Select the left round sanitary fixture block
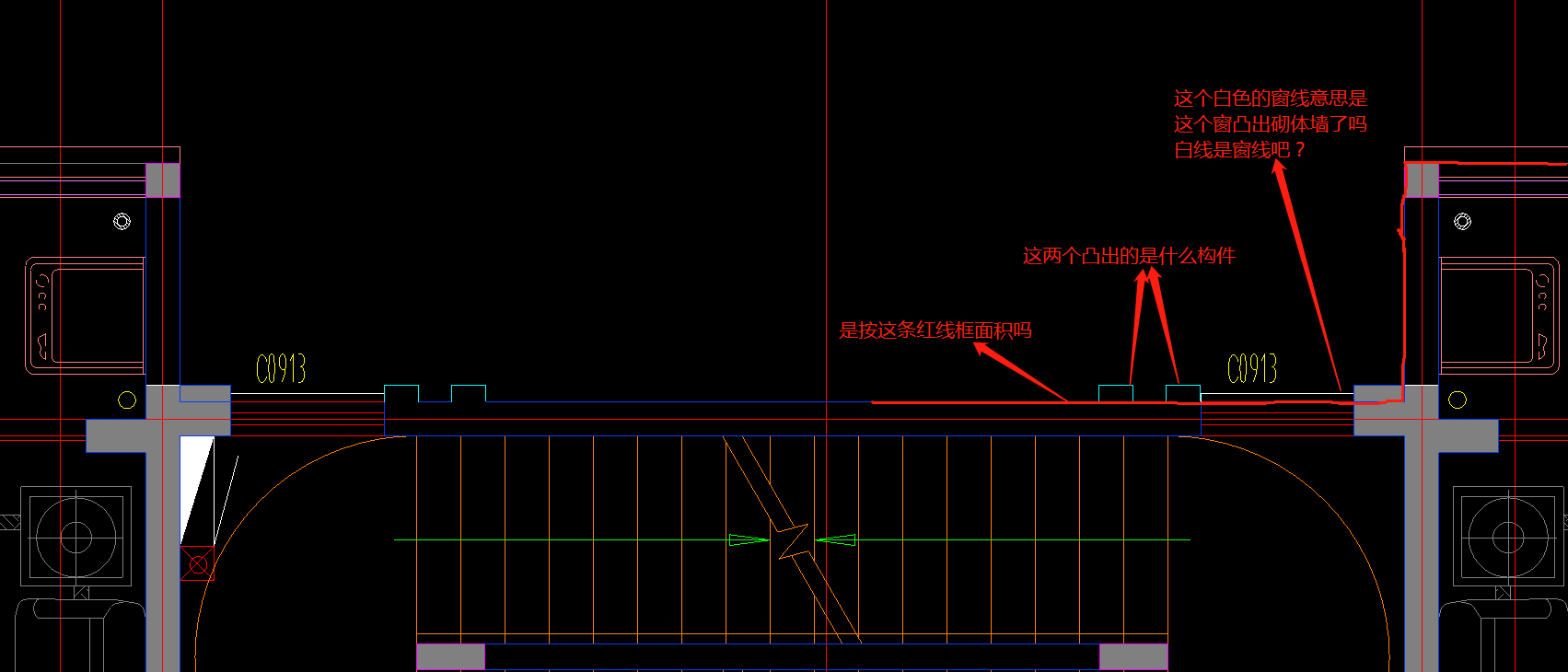The image size is (1568, 672). click(x=75, y=537)
